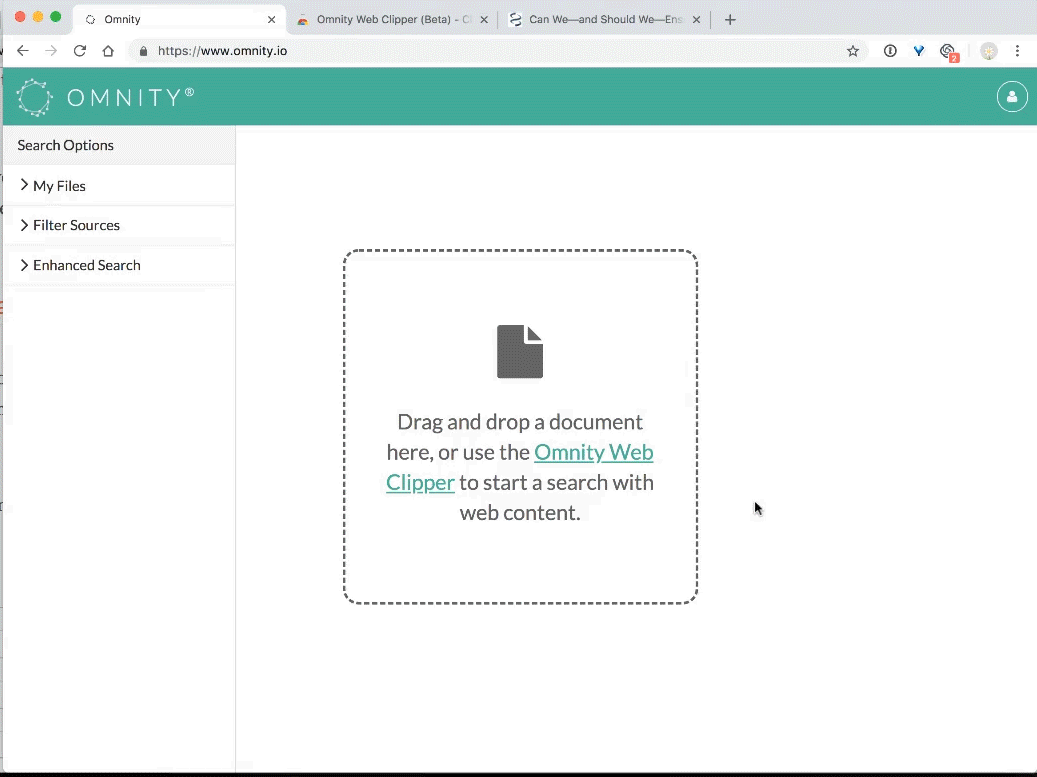Screen dimensions: 1037x777
Task: Open the extension icon with the red badge
Action: (x=948, y=52)
